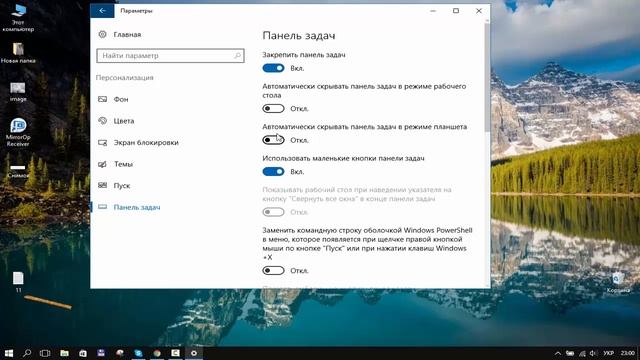Open the Фон background section

pyautogui.click(x=121, y=99)
